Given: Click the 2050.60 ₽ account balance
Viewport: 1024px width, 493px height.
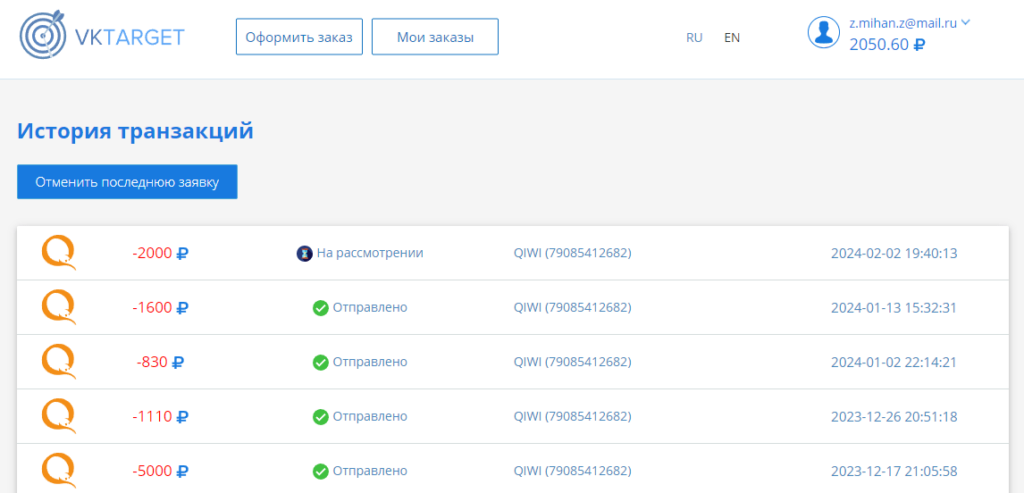Looking at the screenshot, I should 886,45.
